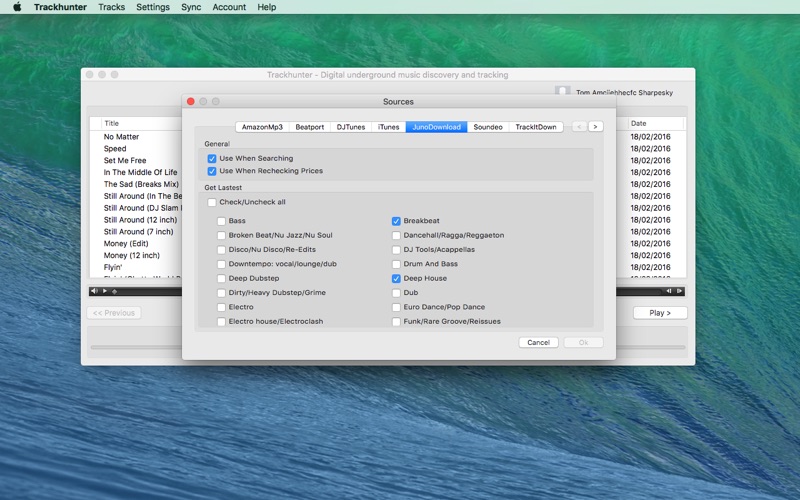Screen dimensions: 800x500
Task: Open the DJTunes source tab
Action: tap(351, 127)
